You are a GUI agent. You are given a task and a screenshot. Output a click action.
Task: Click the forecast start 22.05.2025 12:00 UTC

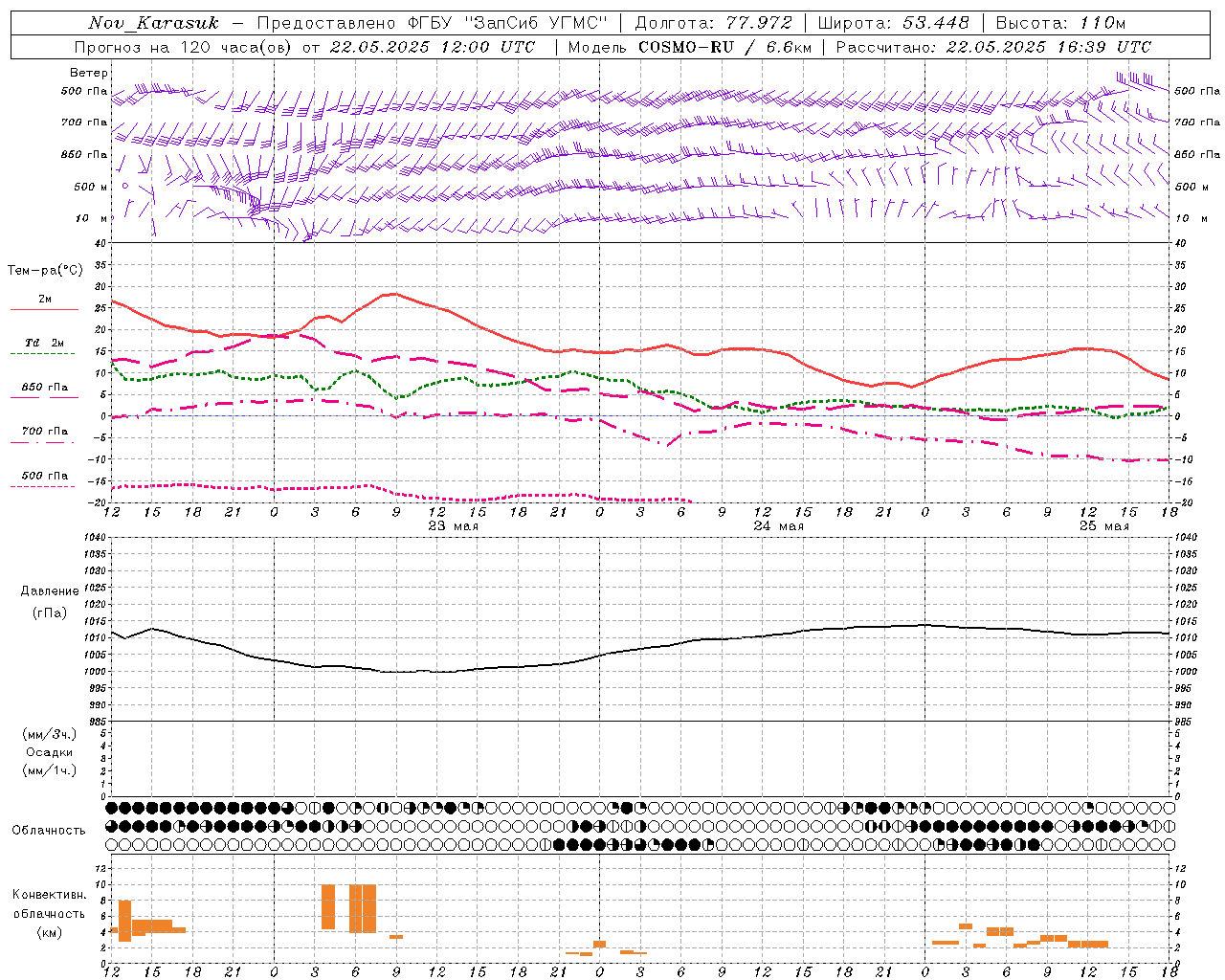(x=433, y=47)
